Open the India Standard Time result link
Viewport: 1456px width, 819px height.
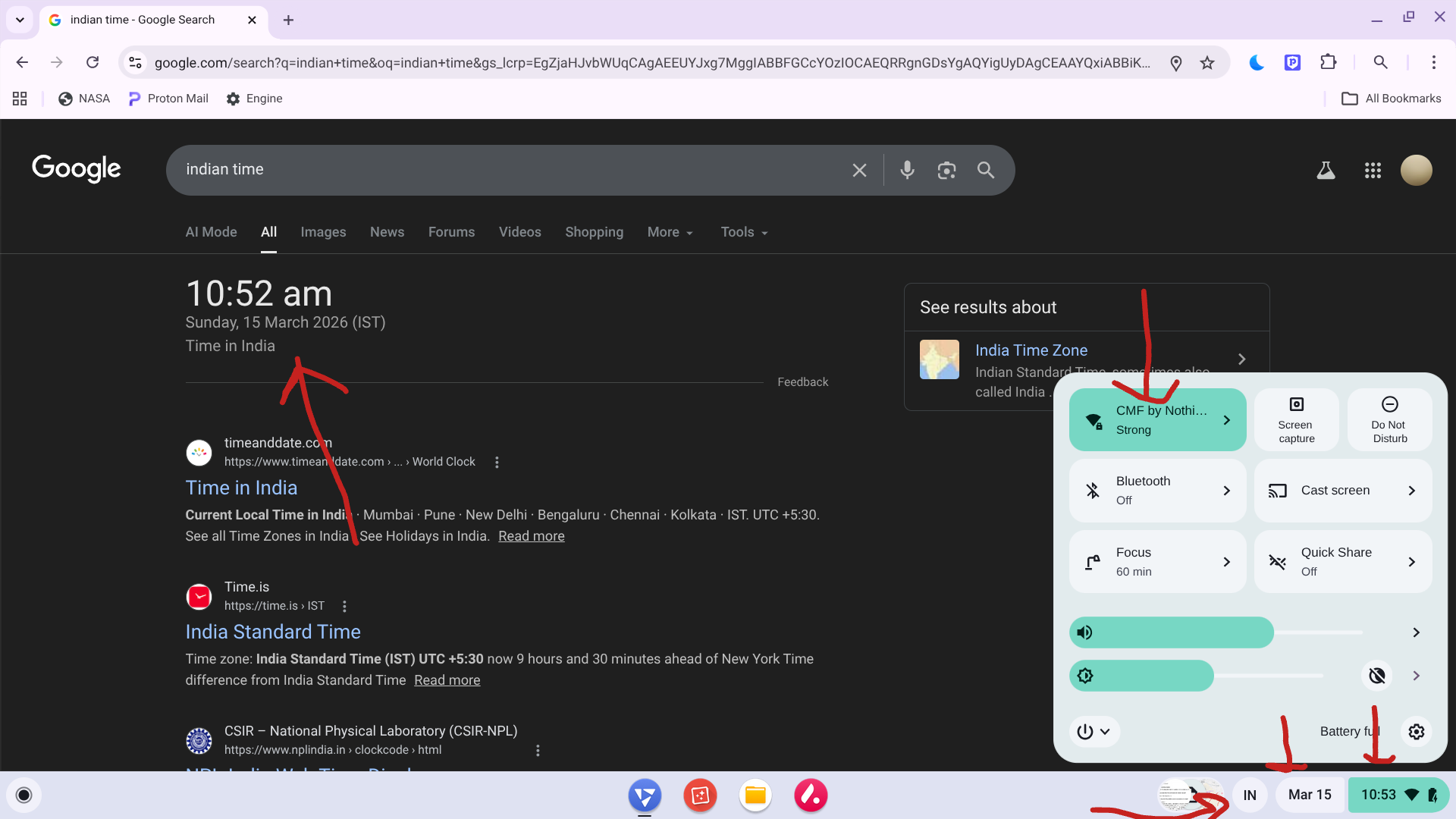[x=273, y=632]
